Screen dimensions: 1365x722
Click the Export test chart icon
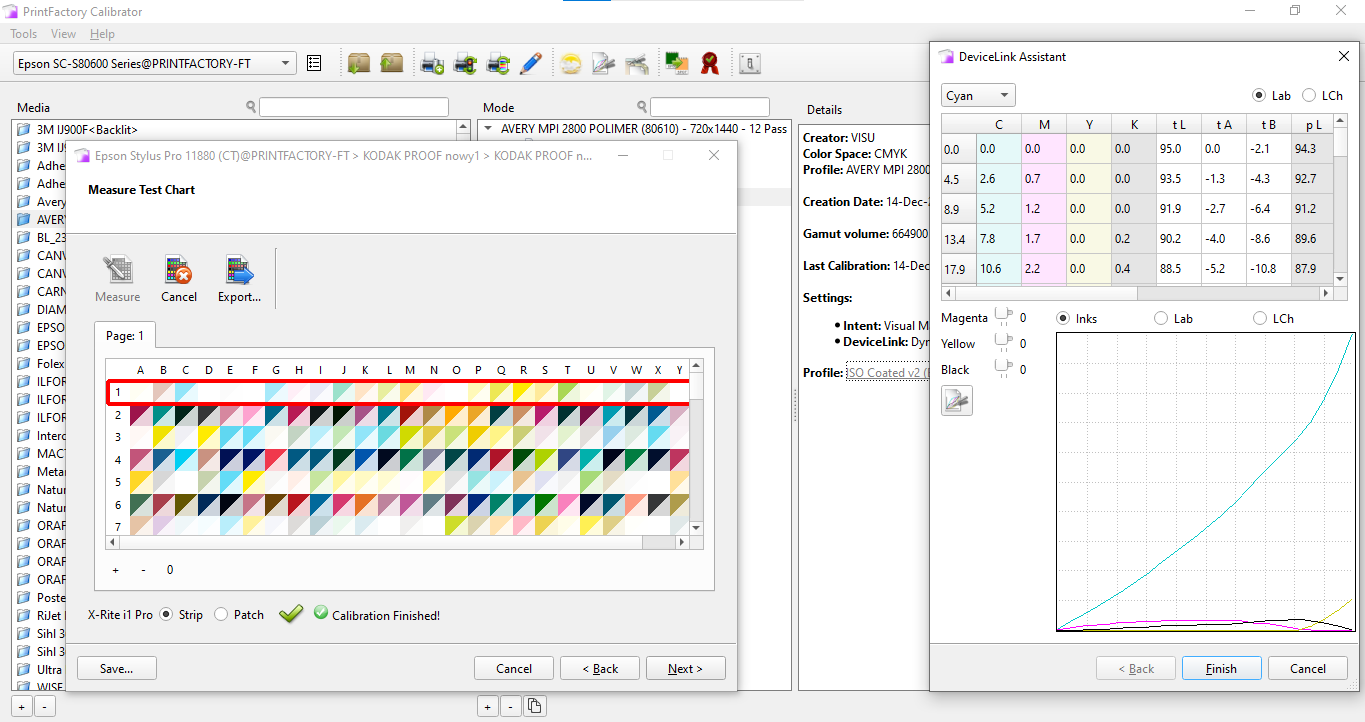pyautogui.click(x=239, y=271)
